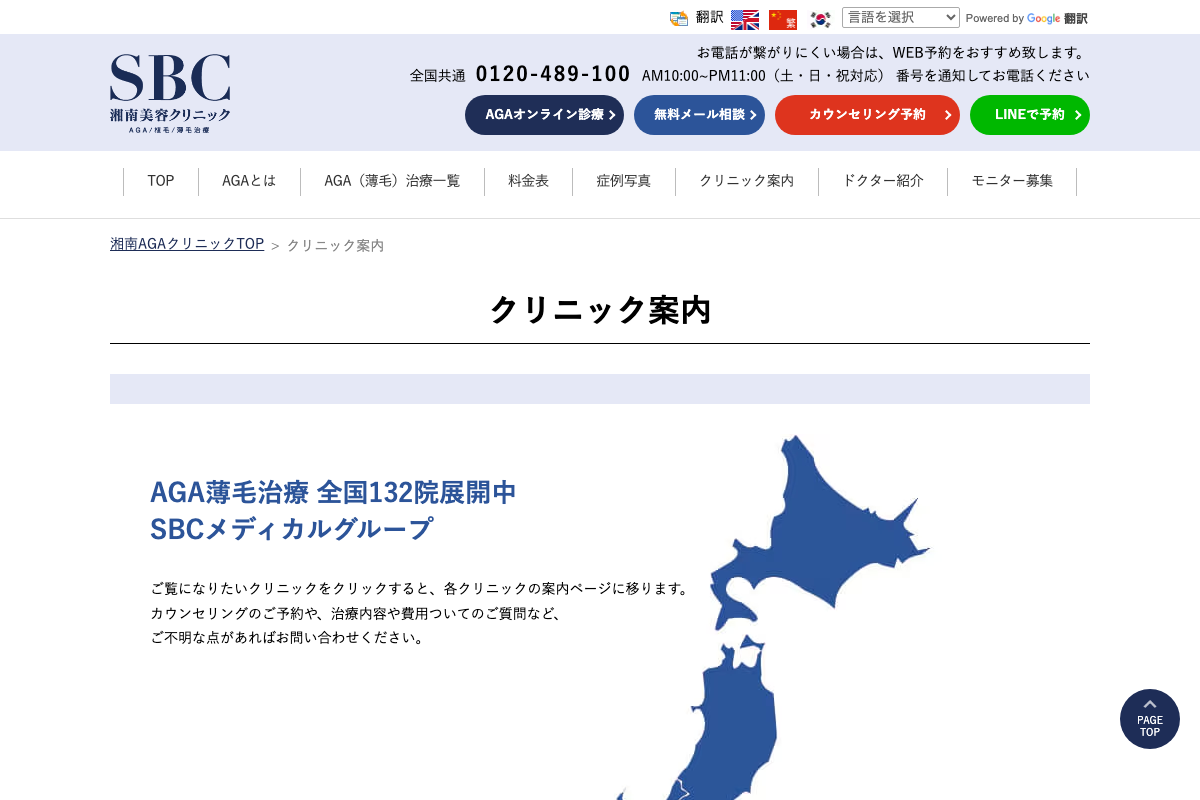Select the Chinese flag translation icon
The height and width of the screenshot is (800, 1200).
click(782, 19)
